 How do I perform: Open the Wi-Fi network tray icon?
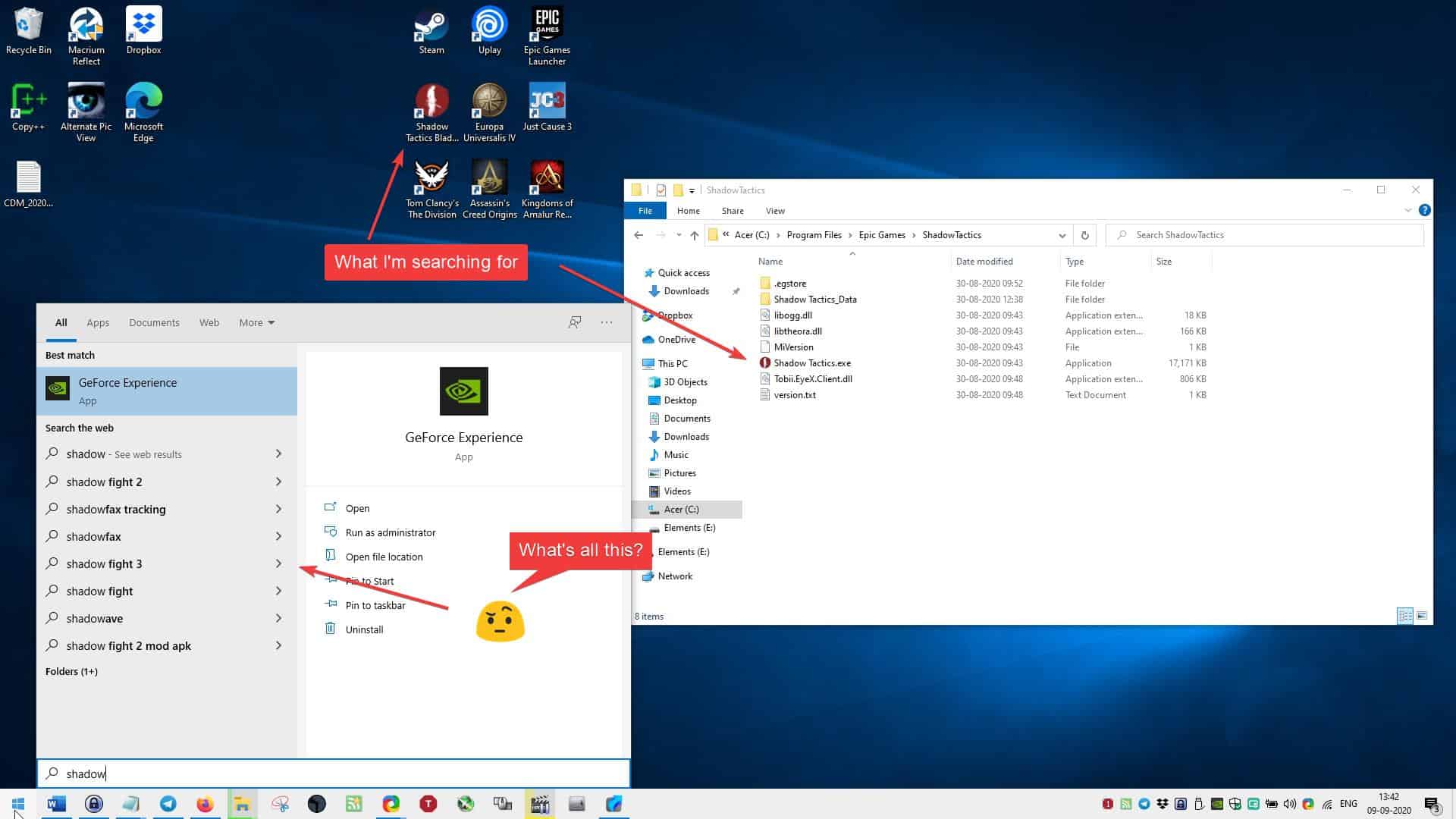point(1327,804)
